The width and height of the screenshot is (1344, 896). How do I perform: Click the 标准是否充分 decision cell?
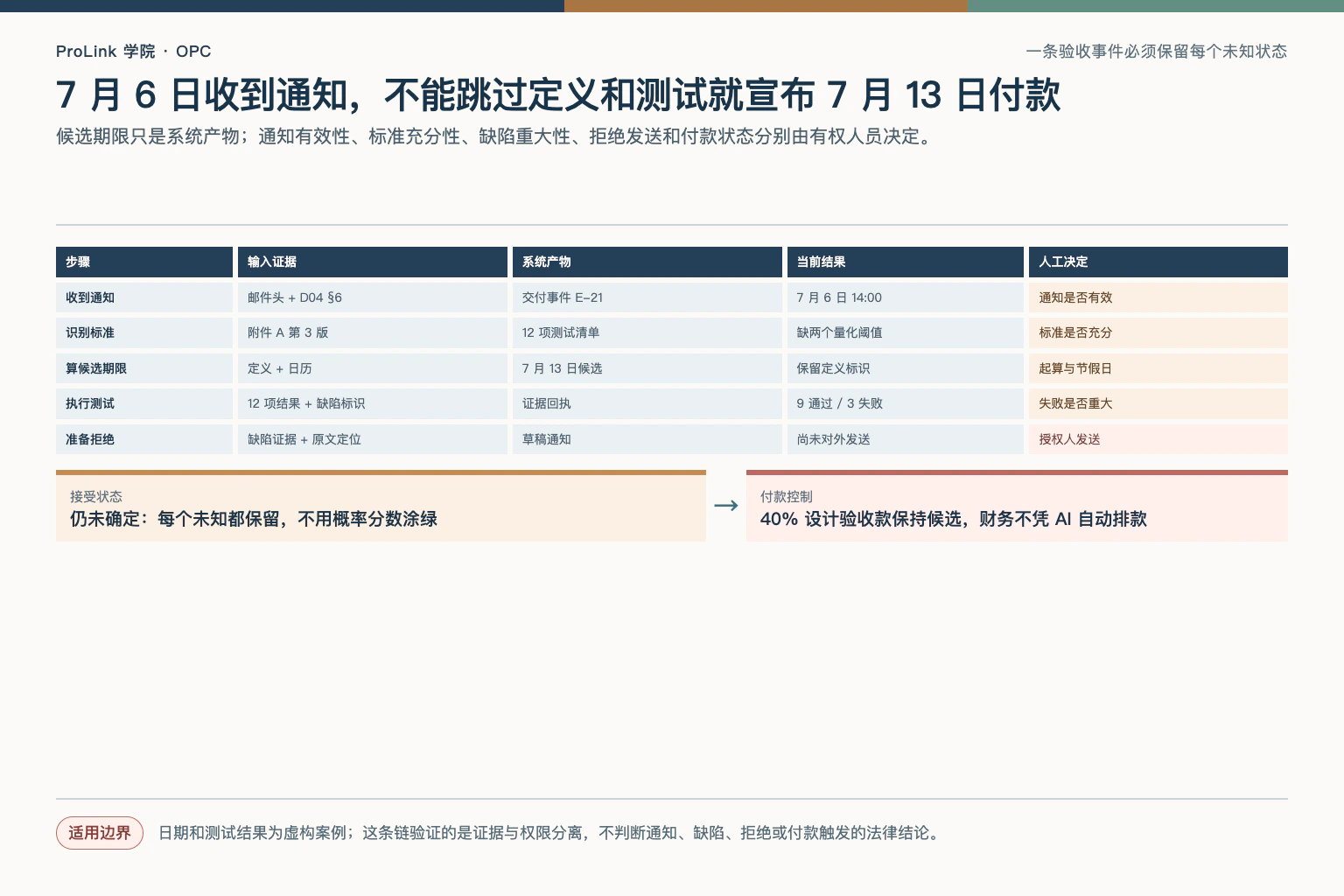point(1158,332)
